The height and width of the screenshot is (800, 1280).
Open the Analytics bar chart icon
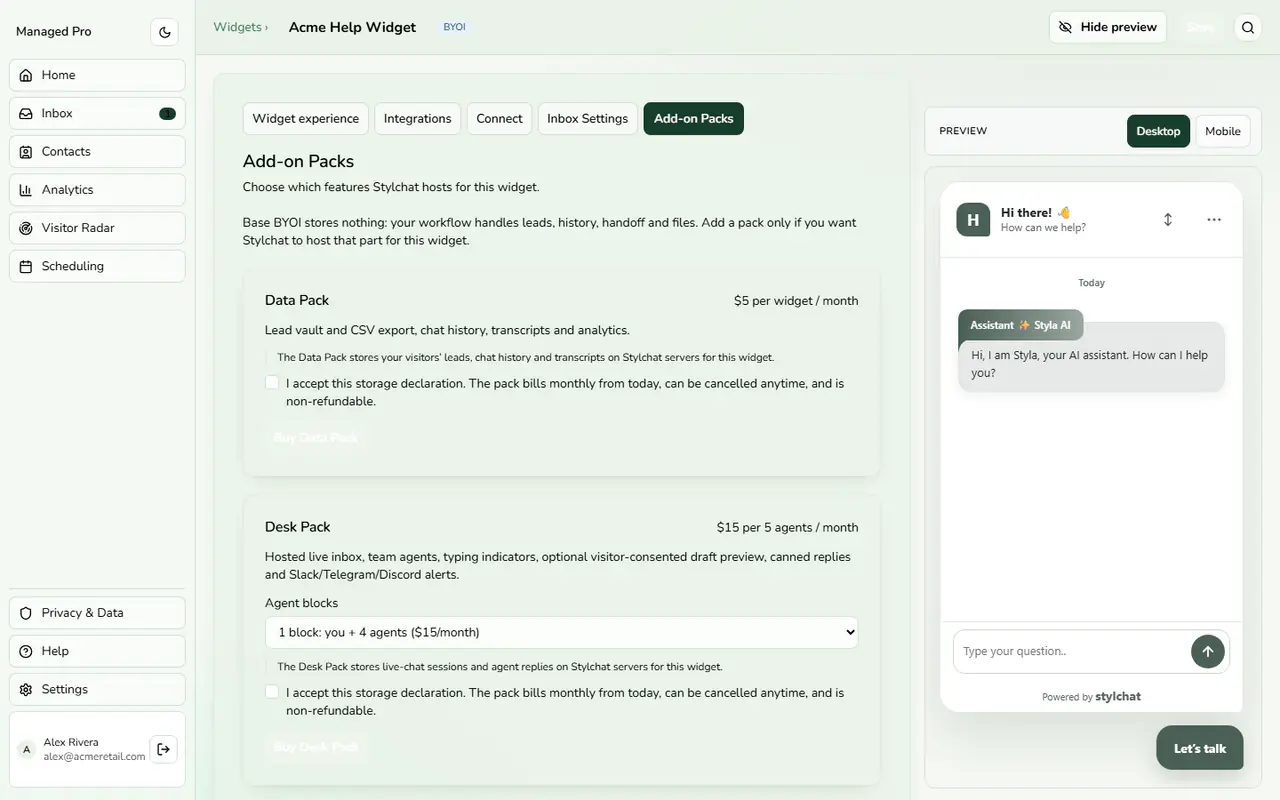26,190
